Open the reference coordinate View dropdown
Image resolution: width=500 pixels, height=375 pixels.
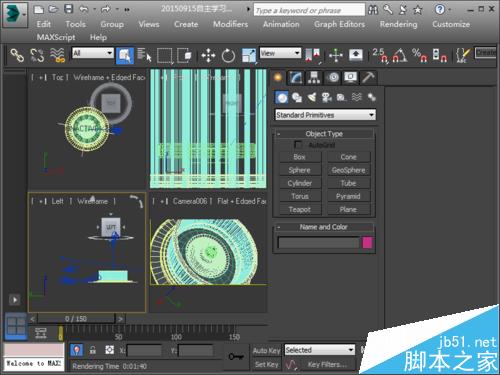pos(280,53)
